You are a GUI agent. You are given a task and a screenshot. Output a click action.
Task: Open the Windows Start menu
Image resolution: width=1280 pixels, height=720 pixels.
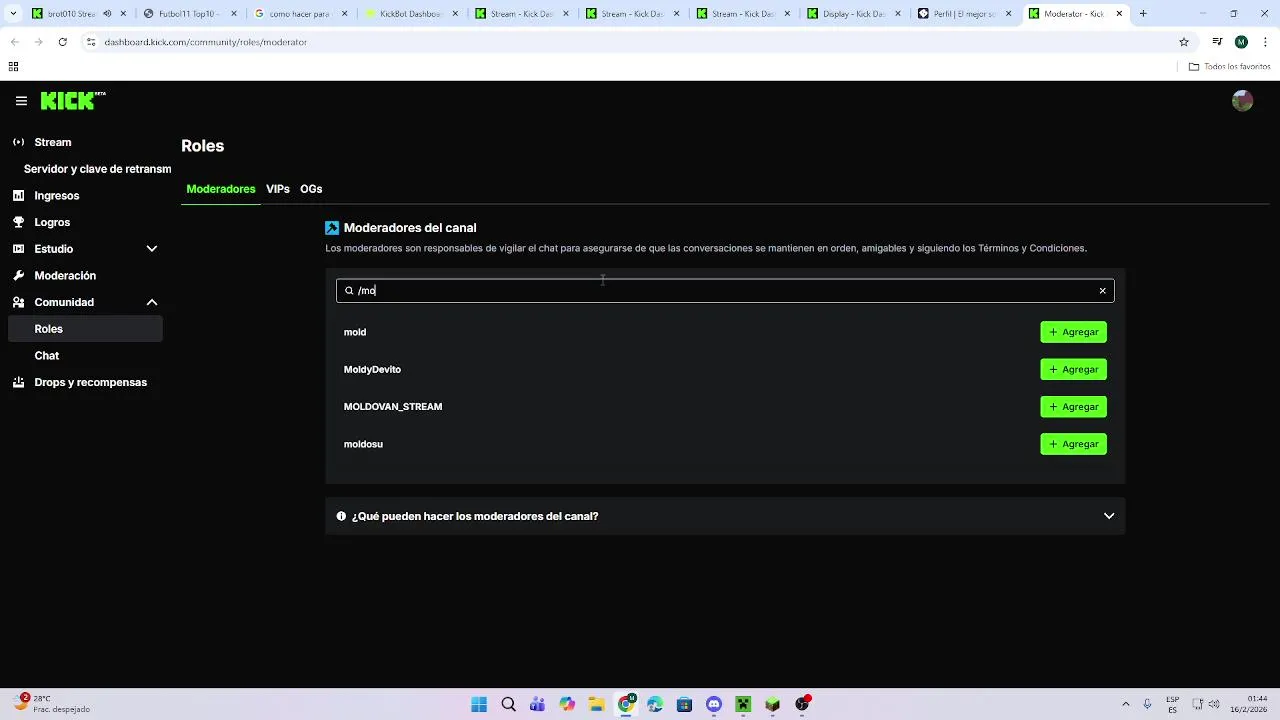[479, 704]
